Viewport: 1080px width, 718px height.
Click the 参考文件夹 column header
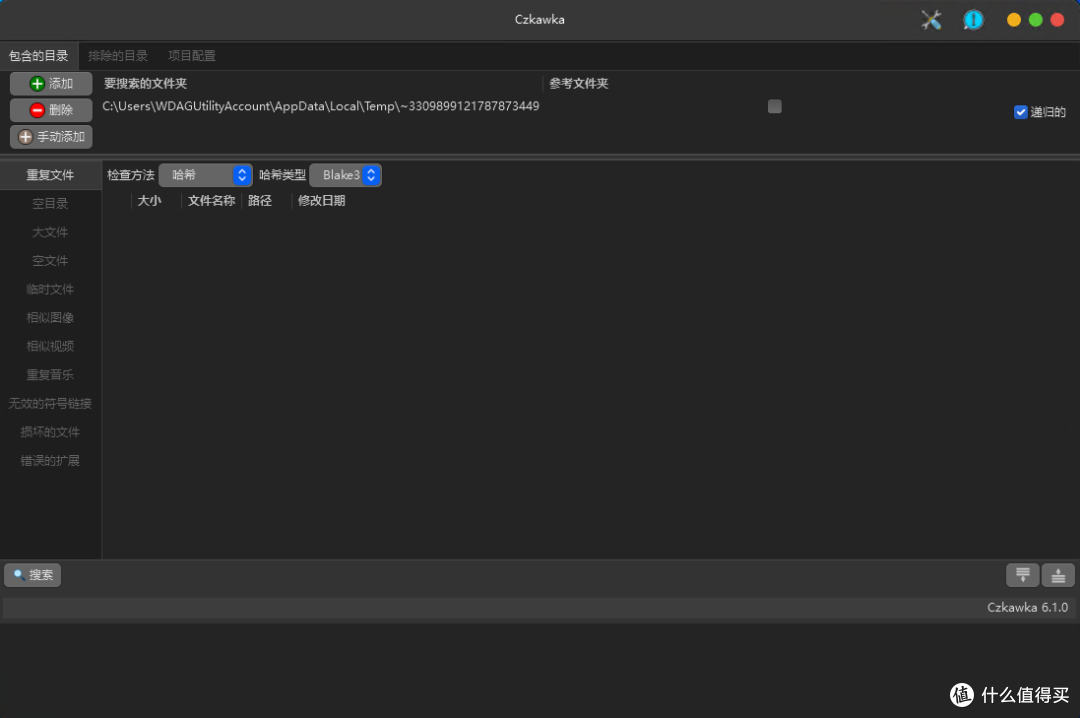579,83
